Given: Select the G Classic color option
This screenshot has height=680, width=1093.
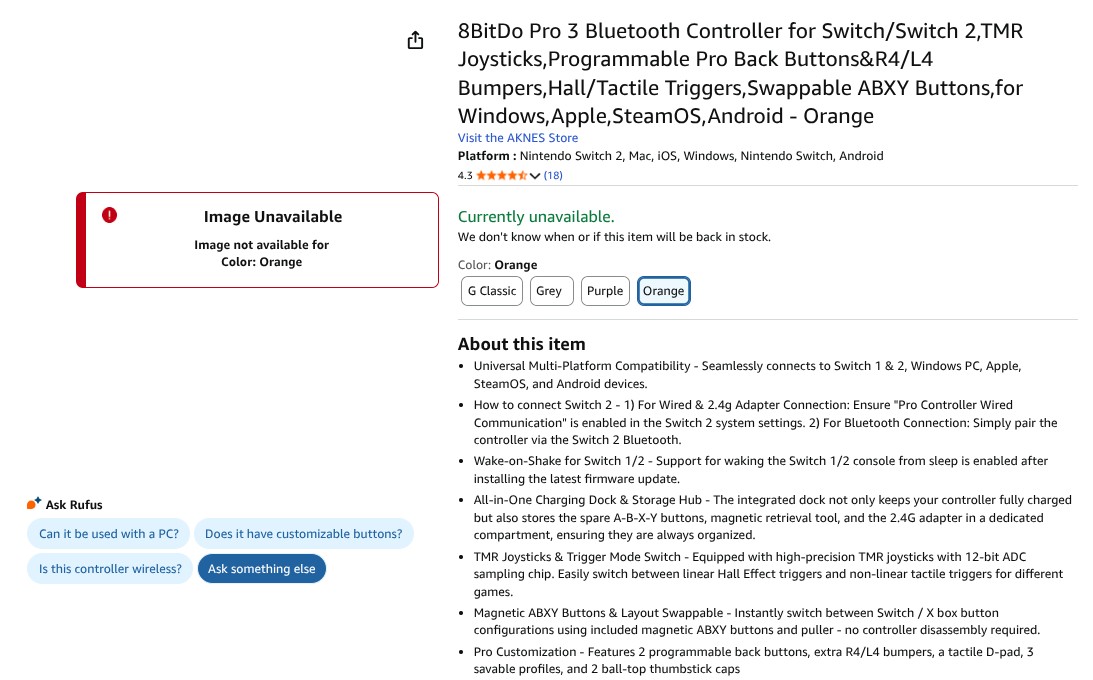Looking at the screenshot, I should click(492, 291).
